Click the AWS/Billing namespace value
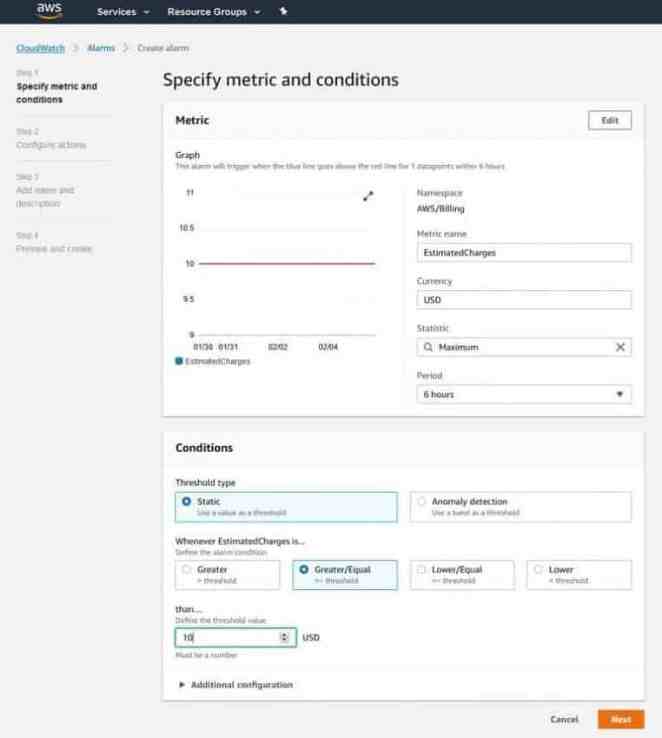This screenshot has height=738, width=662. tap(440, 209)
